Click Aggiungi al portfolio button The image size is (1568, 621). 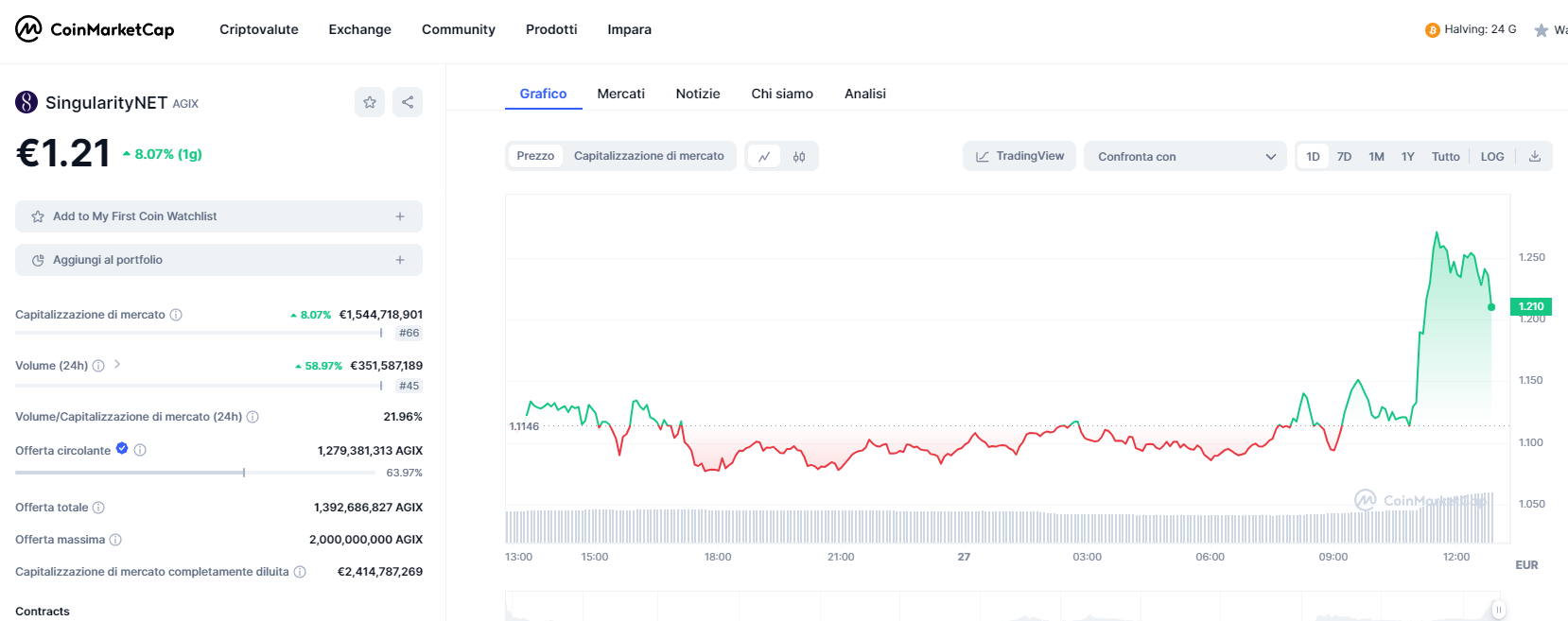click(218, 260)
